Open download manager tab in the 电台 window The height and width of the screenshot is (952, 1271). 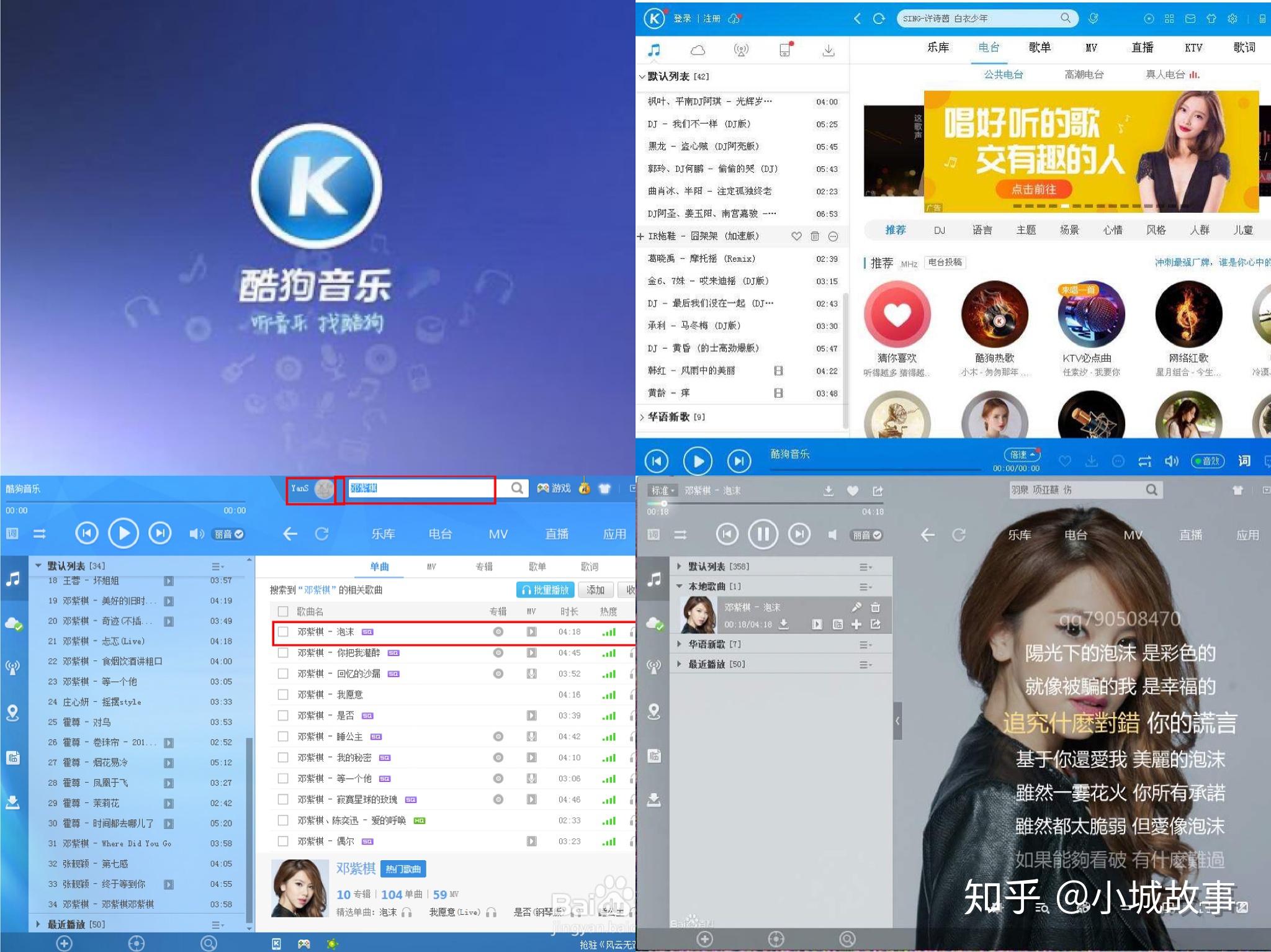[829, 50]
